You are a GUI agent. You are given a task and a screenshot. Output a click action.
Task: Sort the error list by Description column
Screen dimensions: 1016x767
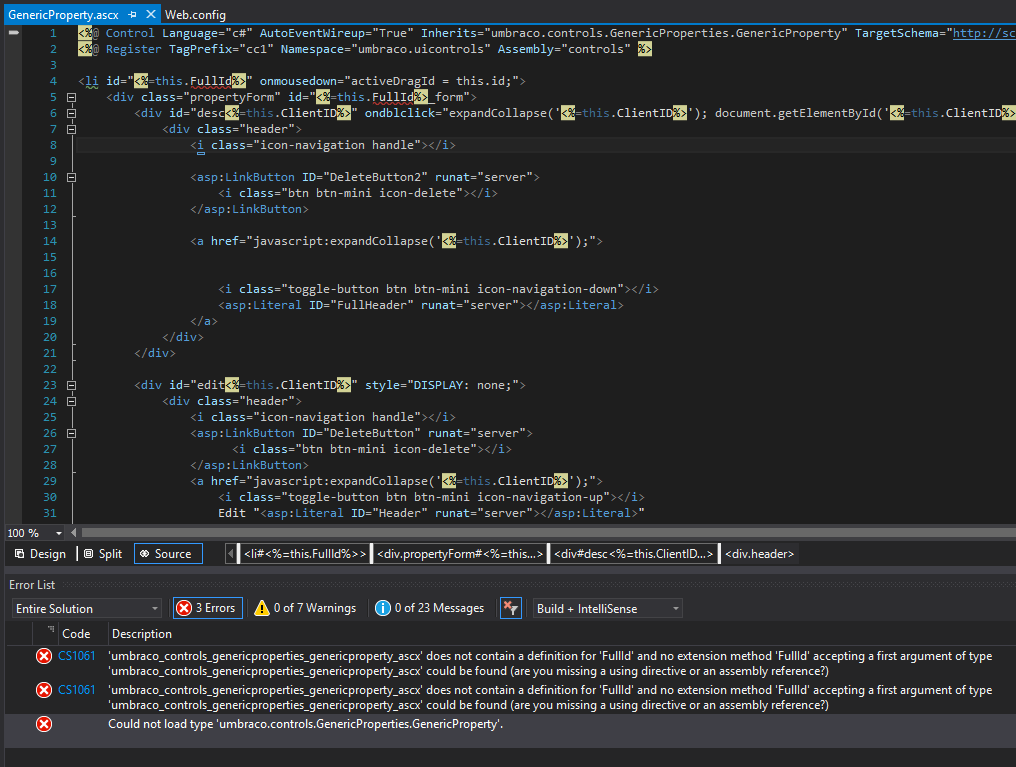pos(142,634)
